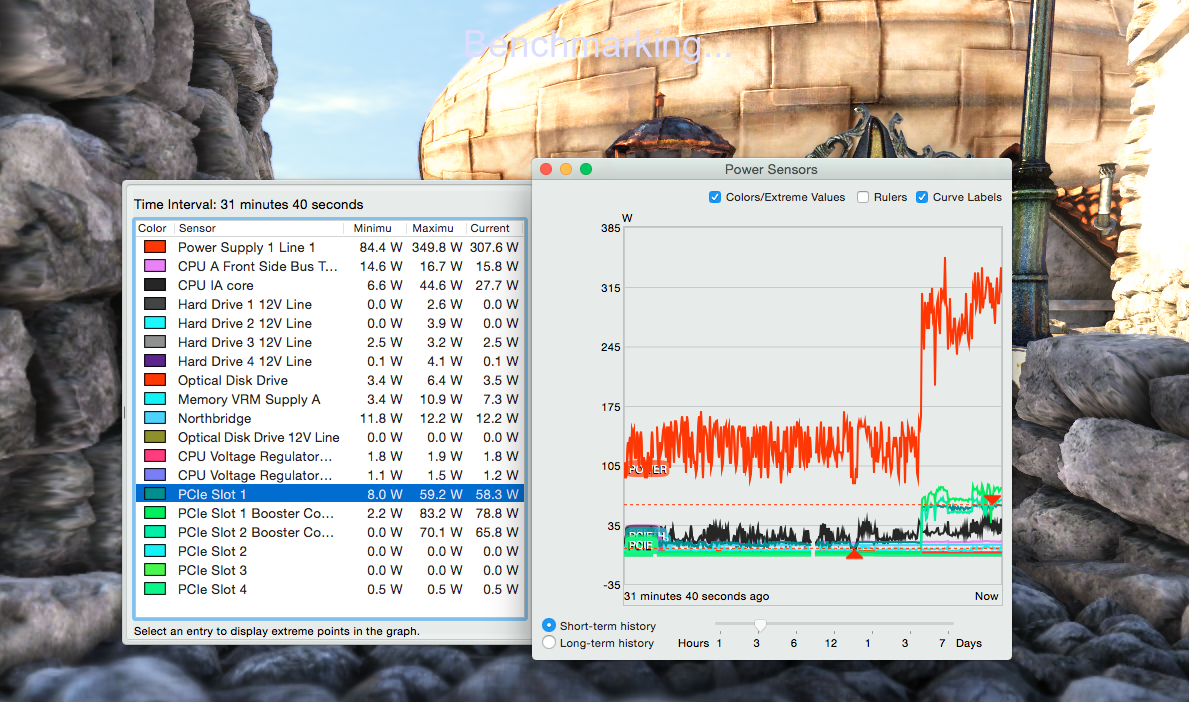Select the Northbridge sensor row
Viewport: 1189px width, 702px height.
330,418
